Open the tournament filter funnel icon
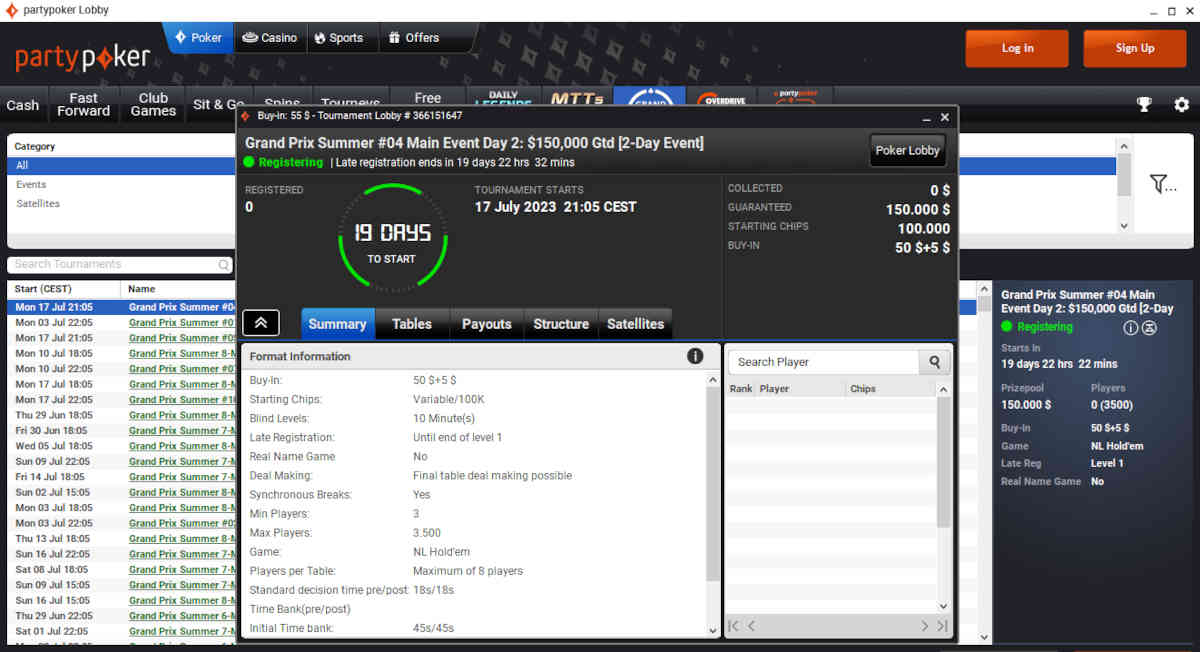Image resolution: width=1200 pixels, height=652 pixels. pyautogui.click(x=1162, y=183)
